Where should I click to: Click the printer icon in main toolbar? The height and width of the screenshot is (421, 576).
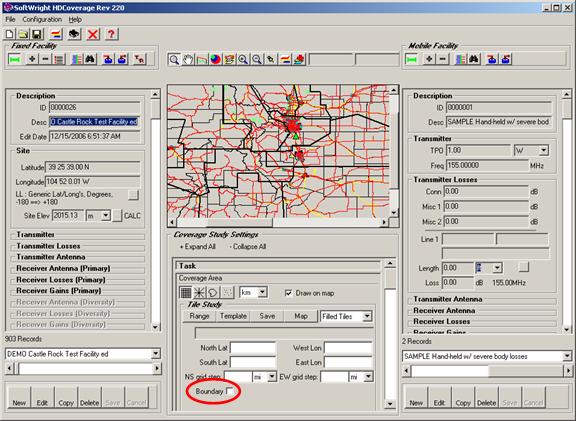(74, 34)
